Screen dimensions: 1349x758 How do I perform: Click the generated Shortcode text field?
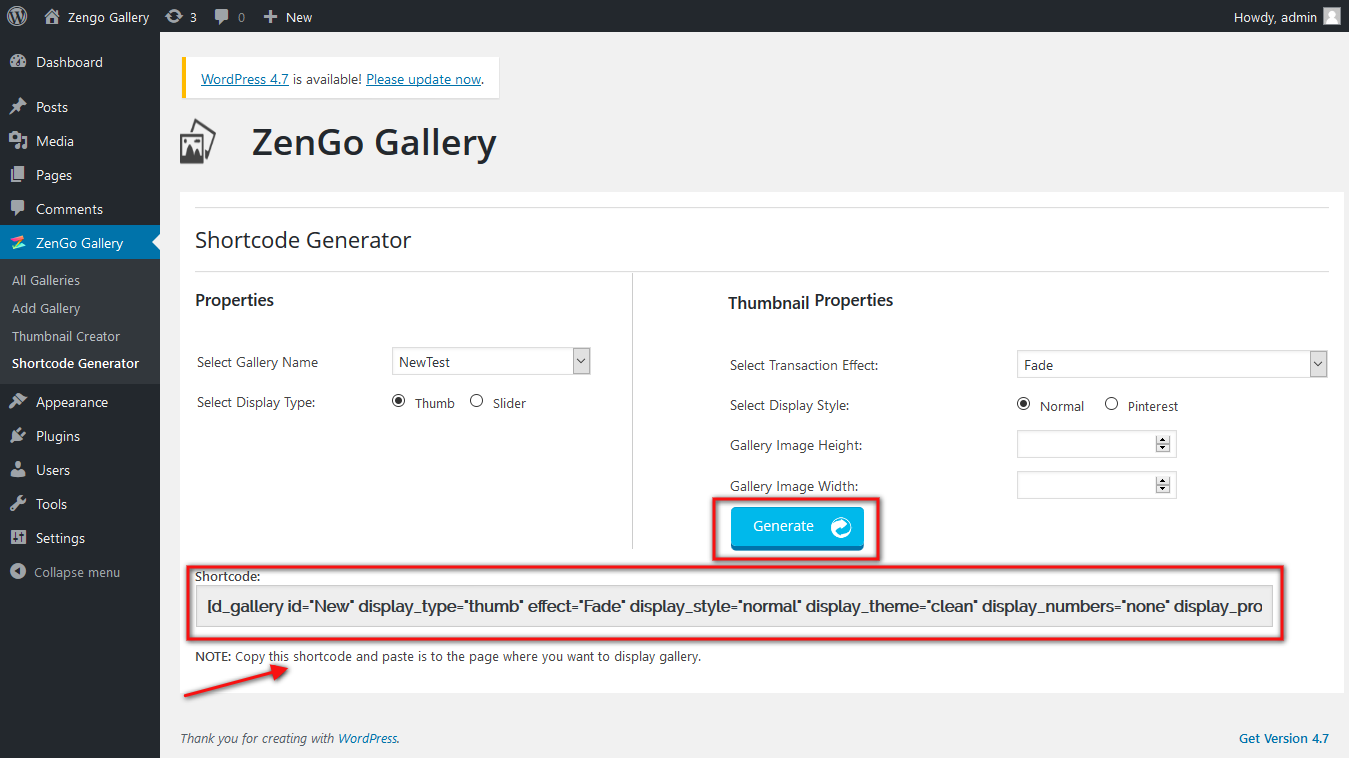click(735, 606)
